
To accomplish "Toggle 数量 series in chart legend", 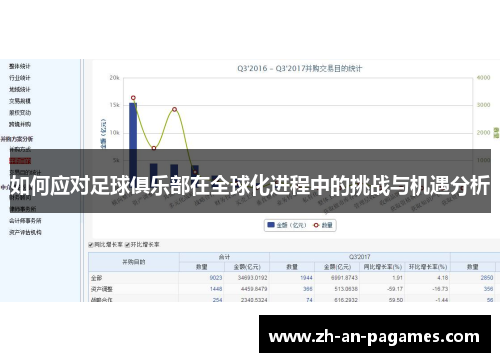I will pyautogui.click(x=323, y=225).
